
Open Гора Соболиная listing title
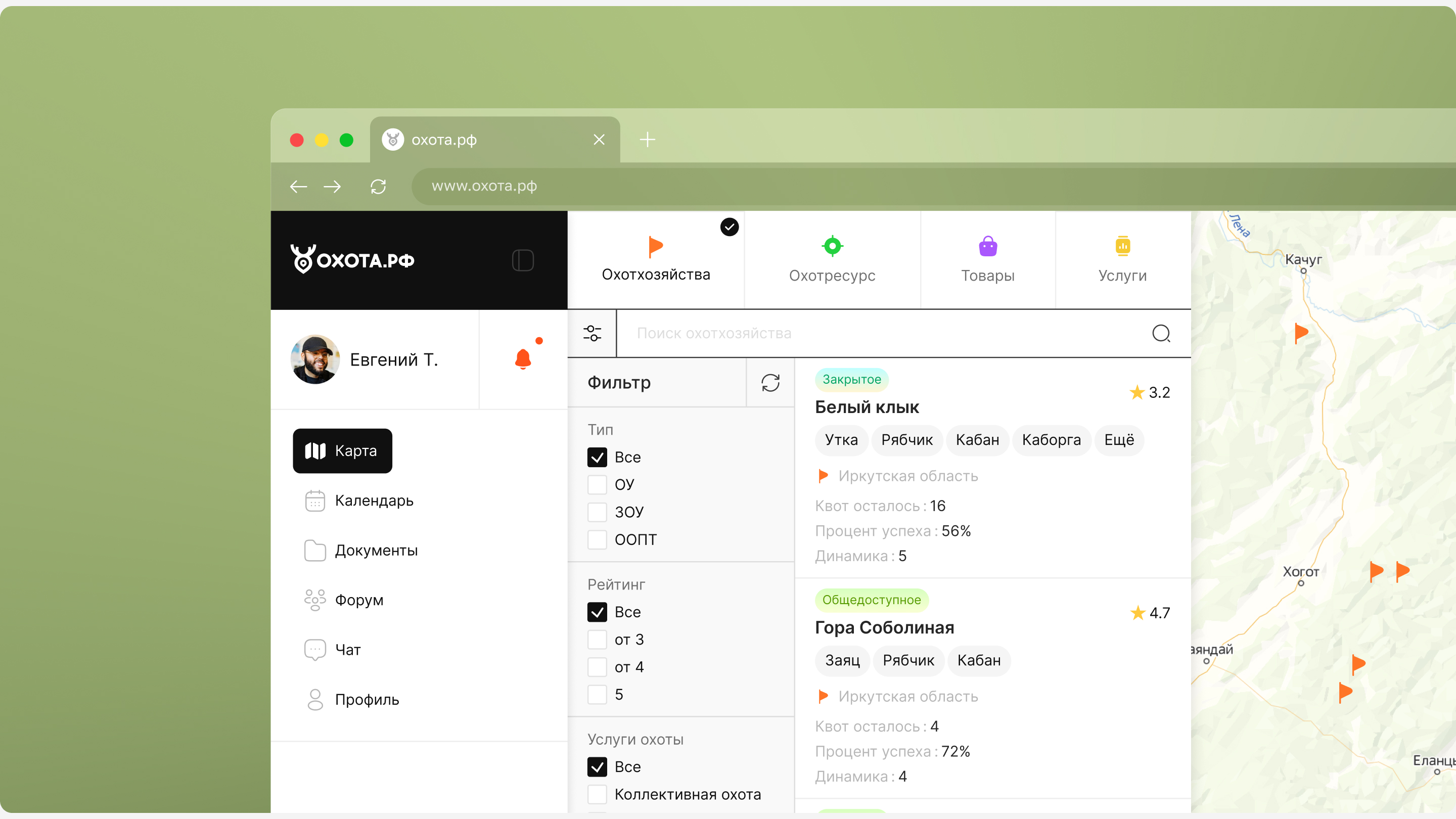884,627
